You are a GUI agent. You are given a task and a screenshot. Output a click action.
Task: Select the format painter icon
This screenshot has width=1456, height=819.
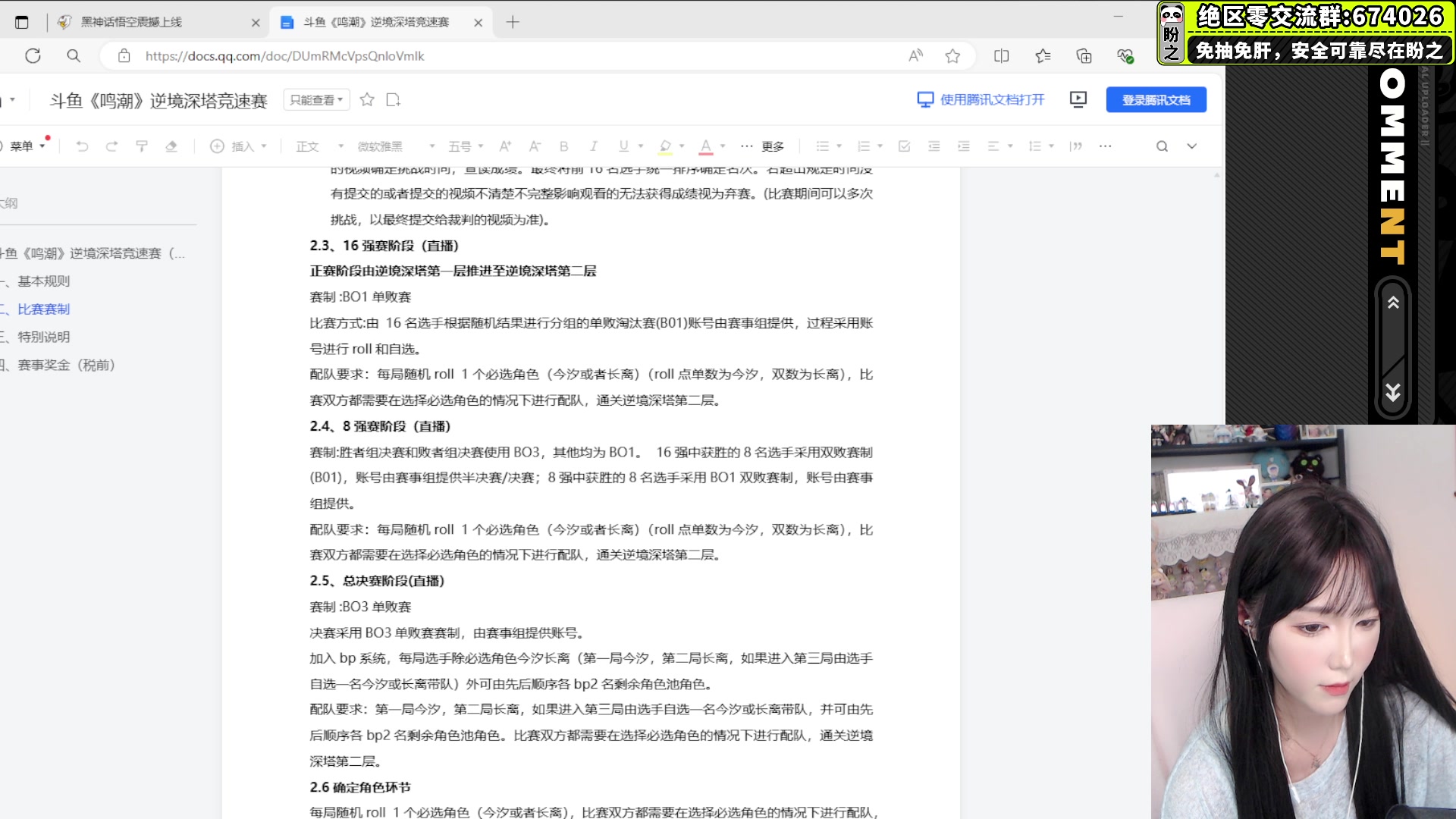(141, 146)
